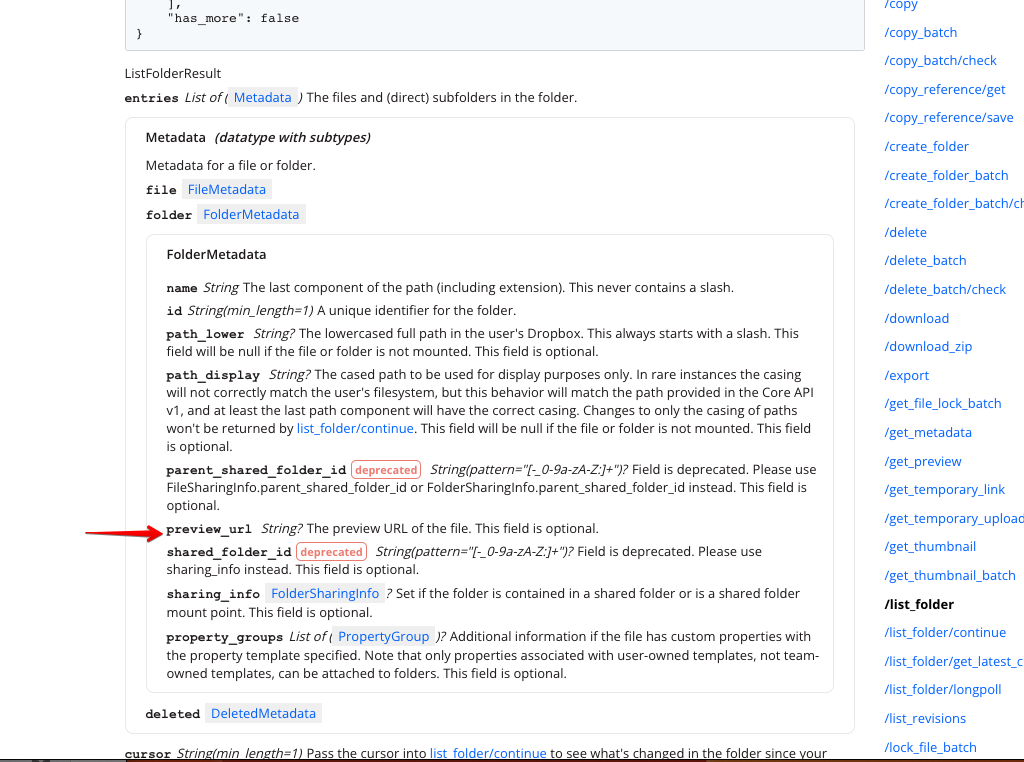Navigate to /copy_batch/check reference
The image size is (1024, 762).
click(940, 60)
